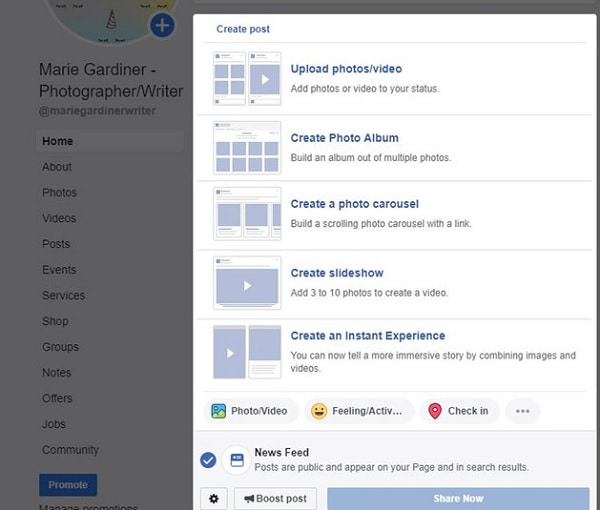This screenshot has height=510, width=600.
Task: Click 'You can now tell a more immersive story' text
Action: click(433, 362)
